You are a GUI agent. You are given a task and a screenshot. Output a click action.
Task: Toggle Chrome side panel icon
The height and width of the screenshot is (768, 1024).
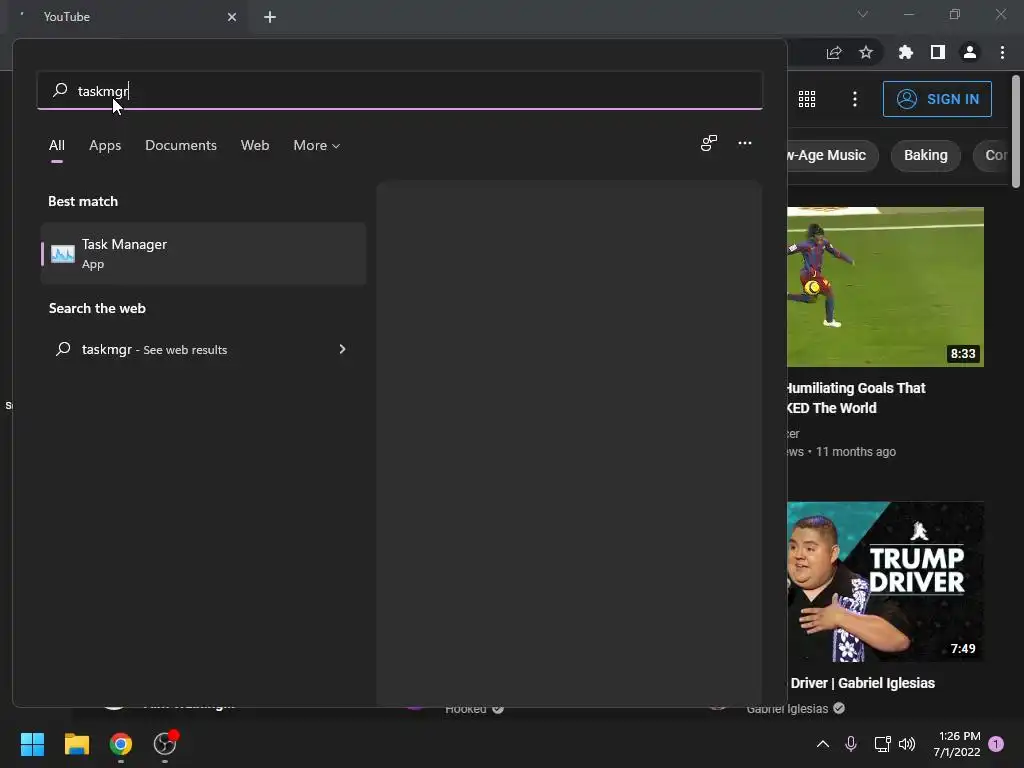938,52
